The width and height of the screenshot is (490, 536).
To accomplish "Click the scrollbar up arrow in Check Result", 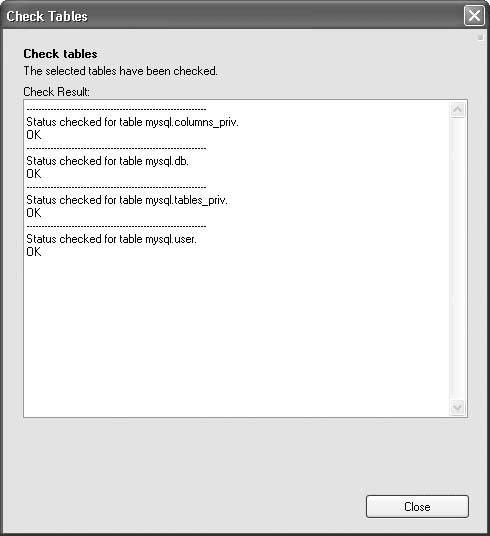I will (458, 110).
